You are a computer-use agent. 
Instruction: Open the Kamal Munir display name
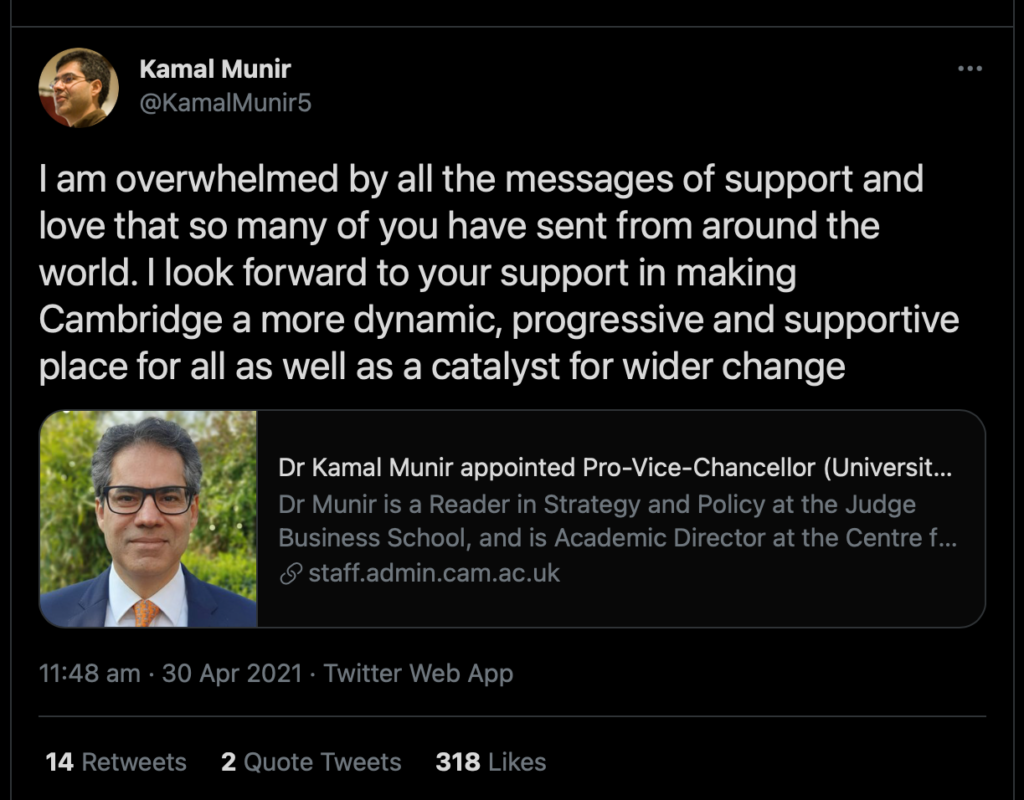click(x=215, y=69)
